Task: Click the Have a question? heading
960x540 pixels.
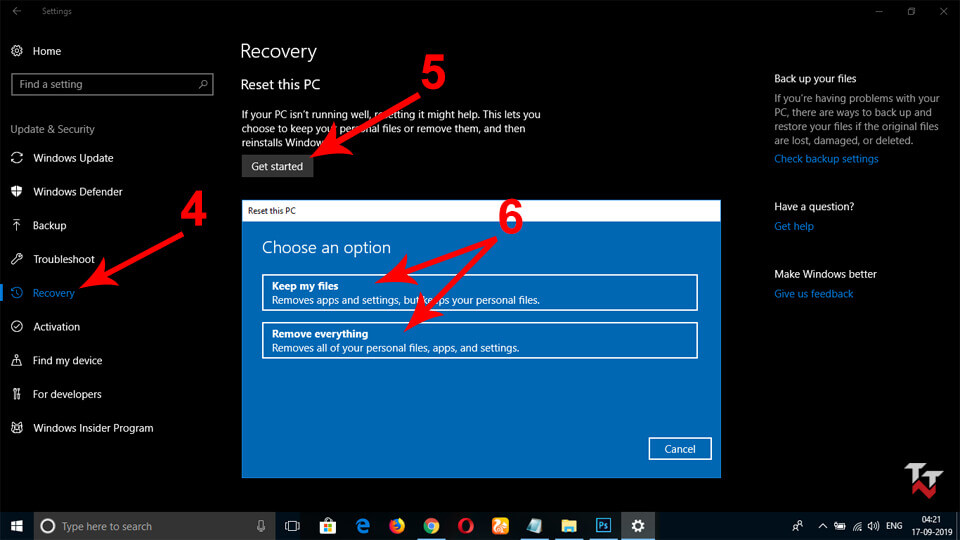Action: tap(814, 206)
